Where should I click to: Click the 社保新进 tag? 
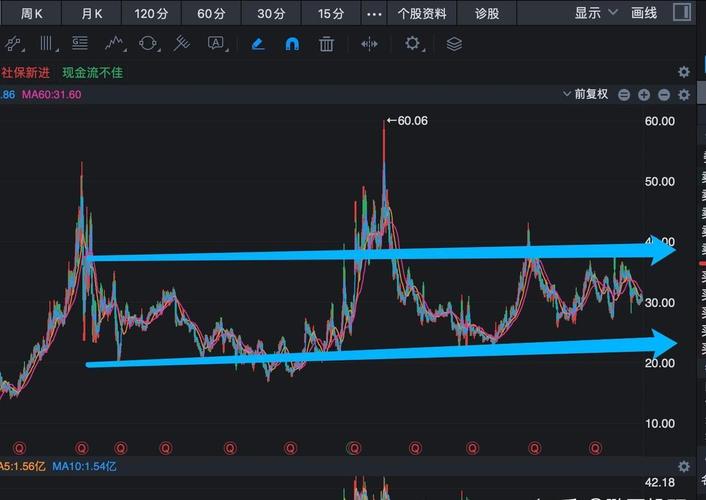click(x=25, y=73)
